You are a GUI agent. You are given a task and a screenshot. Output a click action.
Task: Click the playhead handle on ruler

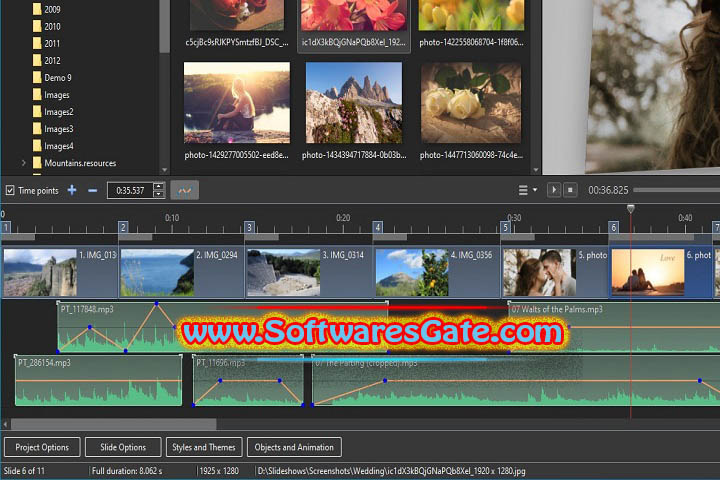click(x=631, y=209)
